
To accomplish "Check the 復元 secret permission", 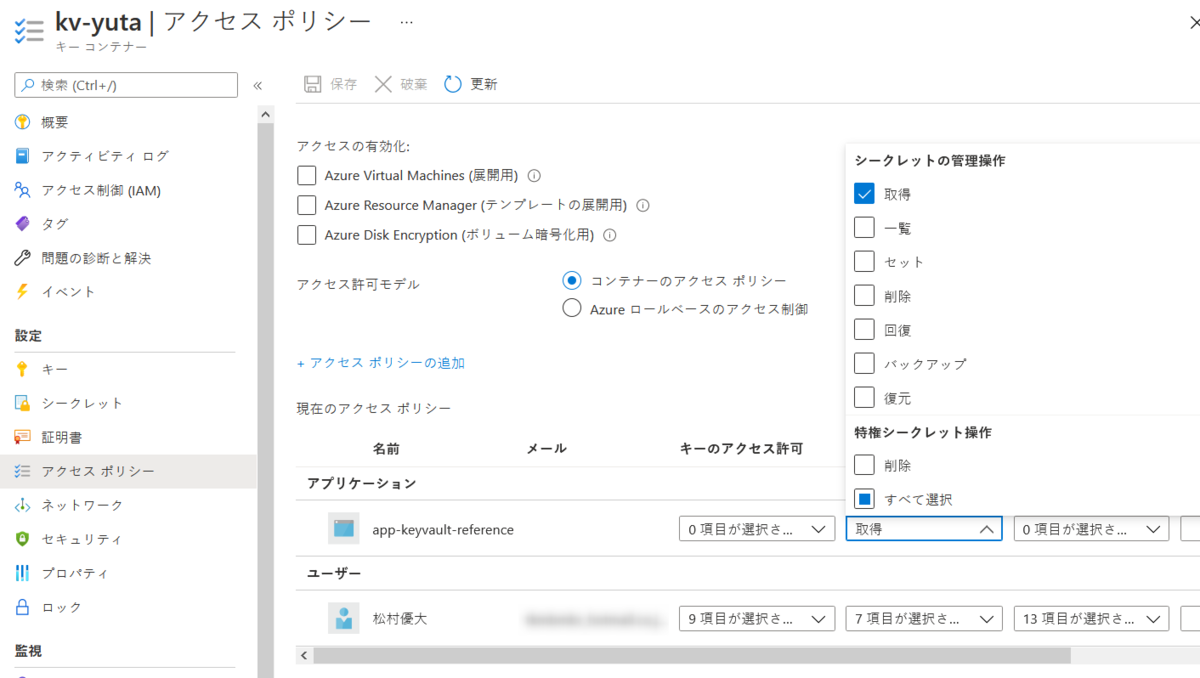I will point(864,398).
